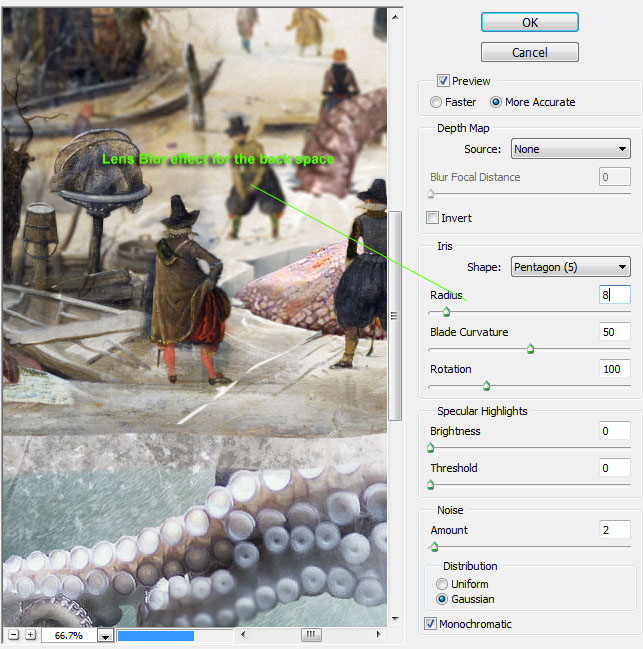Click the blue preview progress bar
The width and height of the screenshot is (643, 649).
[x=156, y=635]
